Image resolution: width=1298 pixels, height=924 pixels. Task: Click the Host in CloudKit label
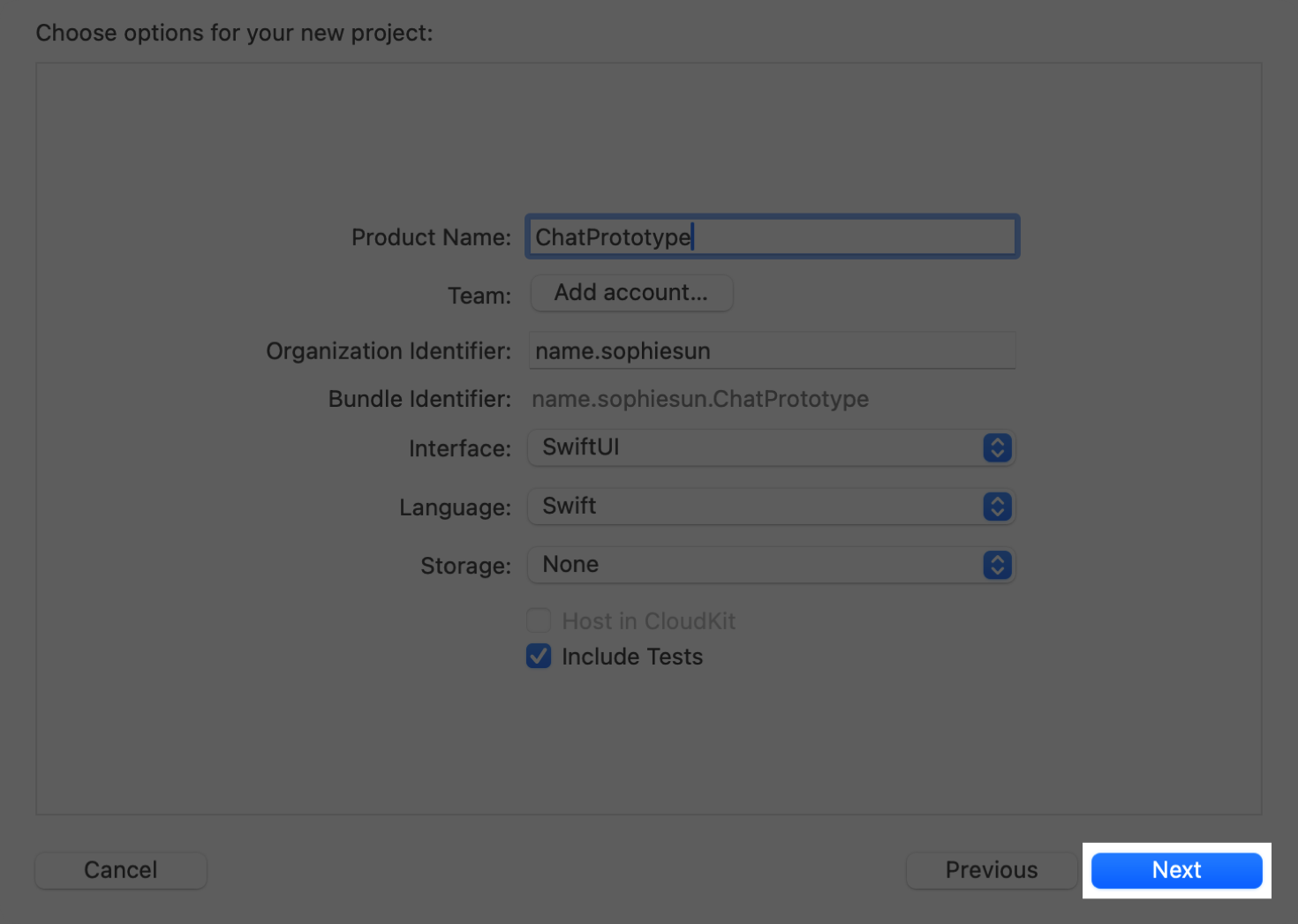[x=648, y=621]
